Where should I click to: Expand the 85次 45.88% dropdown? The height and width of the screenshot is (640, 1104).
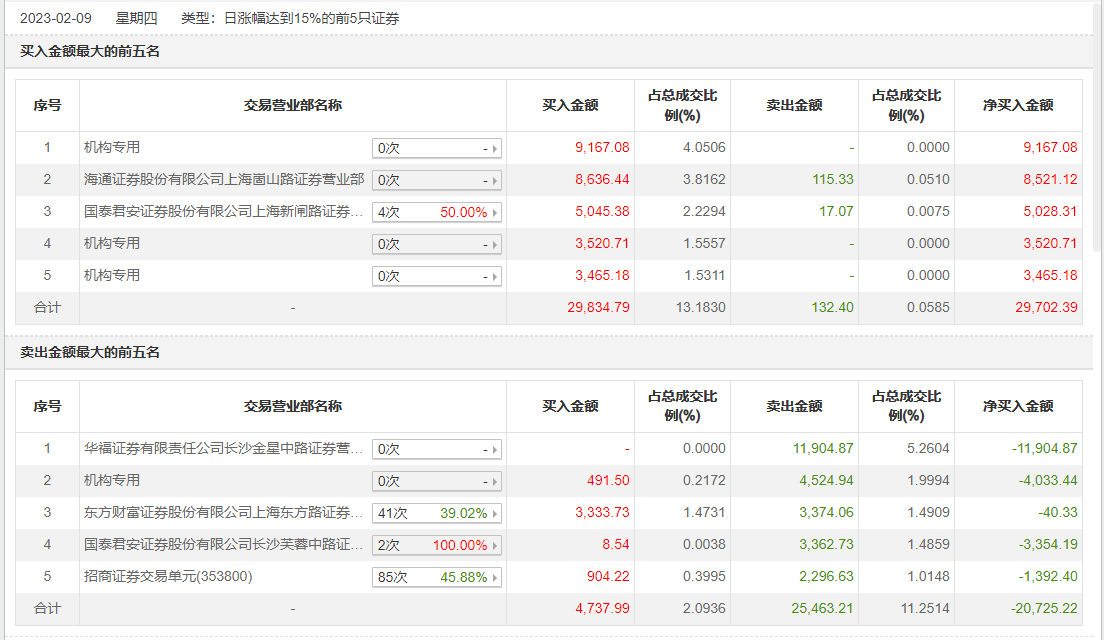(437, 577)
